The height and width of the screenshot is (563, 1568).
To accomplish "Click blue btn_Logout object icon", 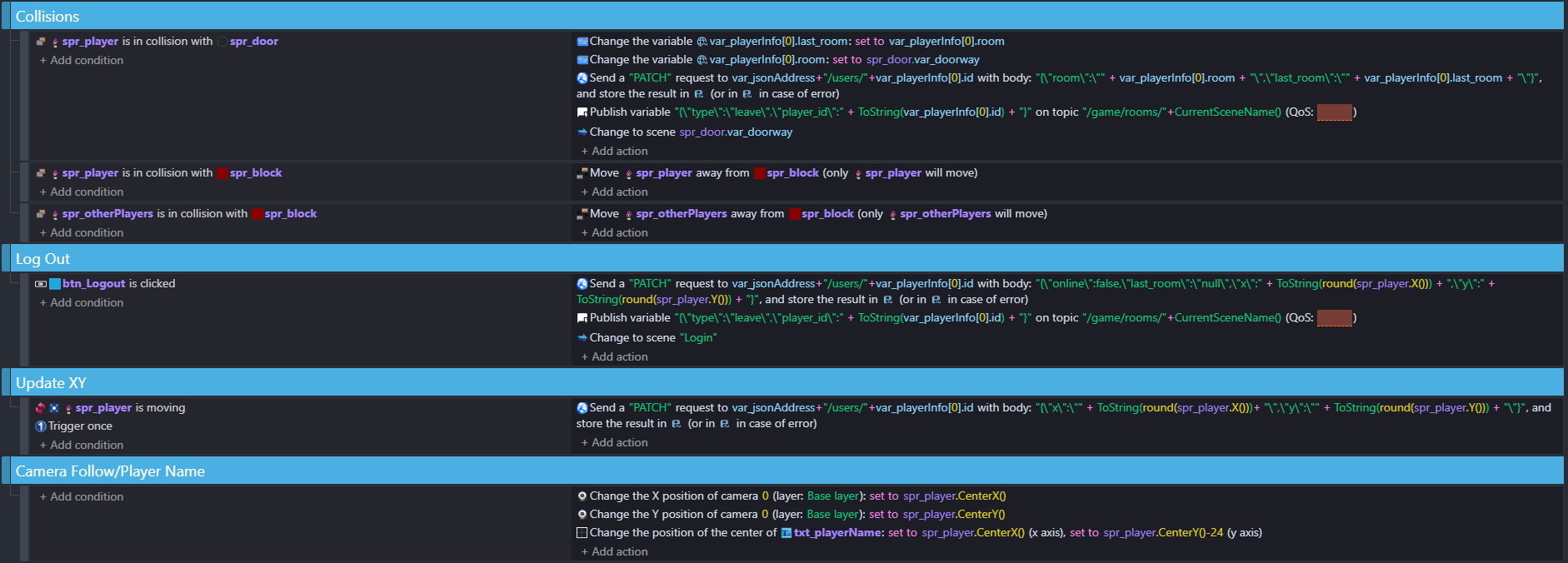I will (55, 284).
